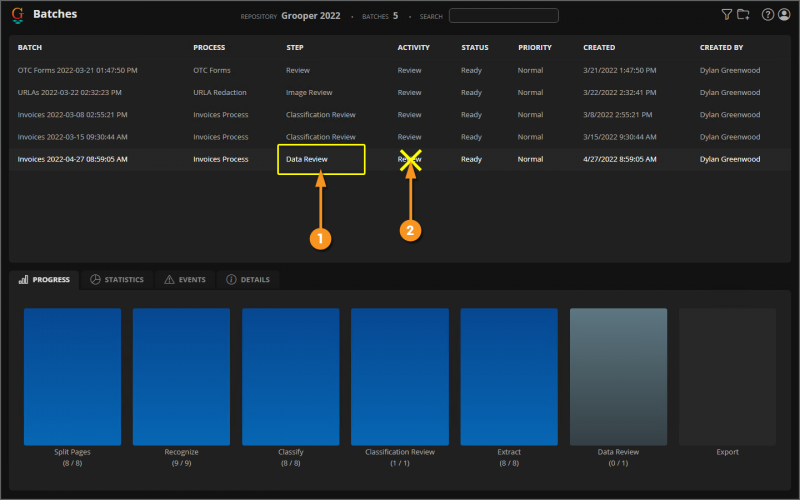800x500 pixels.
Task: Select the Invoices 2022-03-08 batch row
Action: click(x=399, y=115)
